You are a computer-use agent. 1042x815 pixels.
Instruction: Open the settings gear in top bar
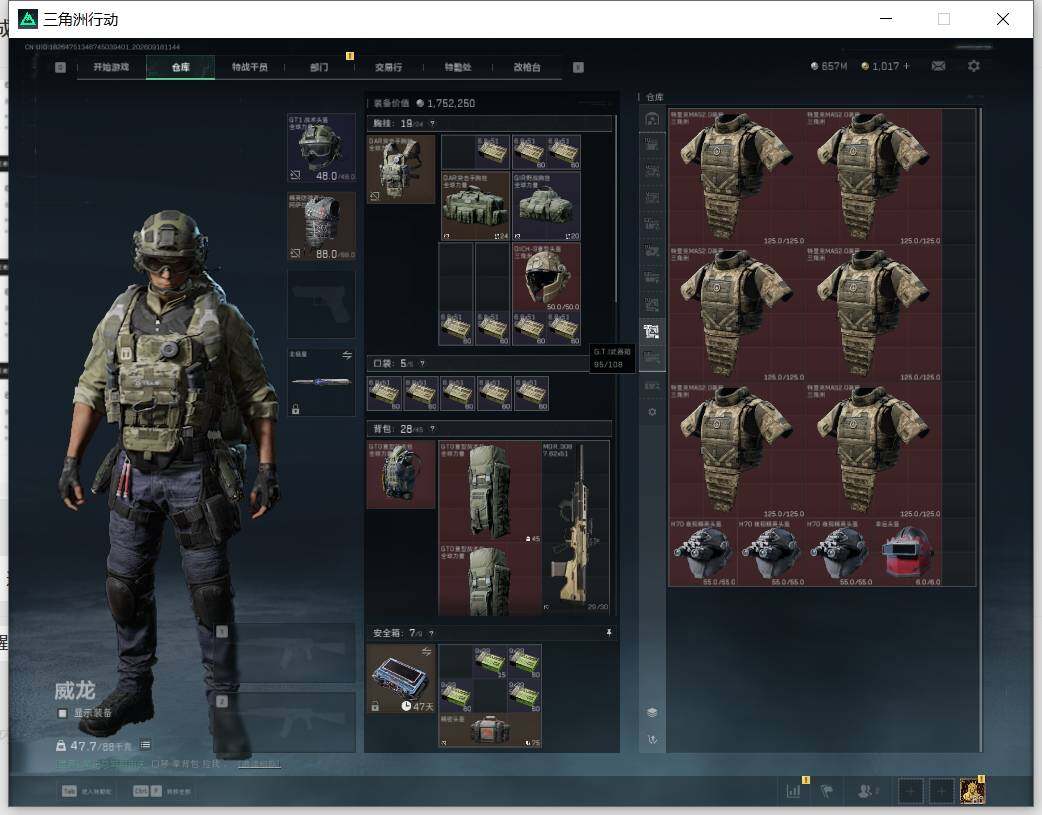click(x=974, y=66)
